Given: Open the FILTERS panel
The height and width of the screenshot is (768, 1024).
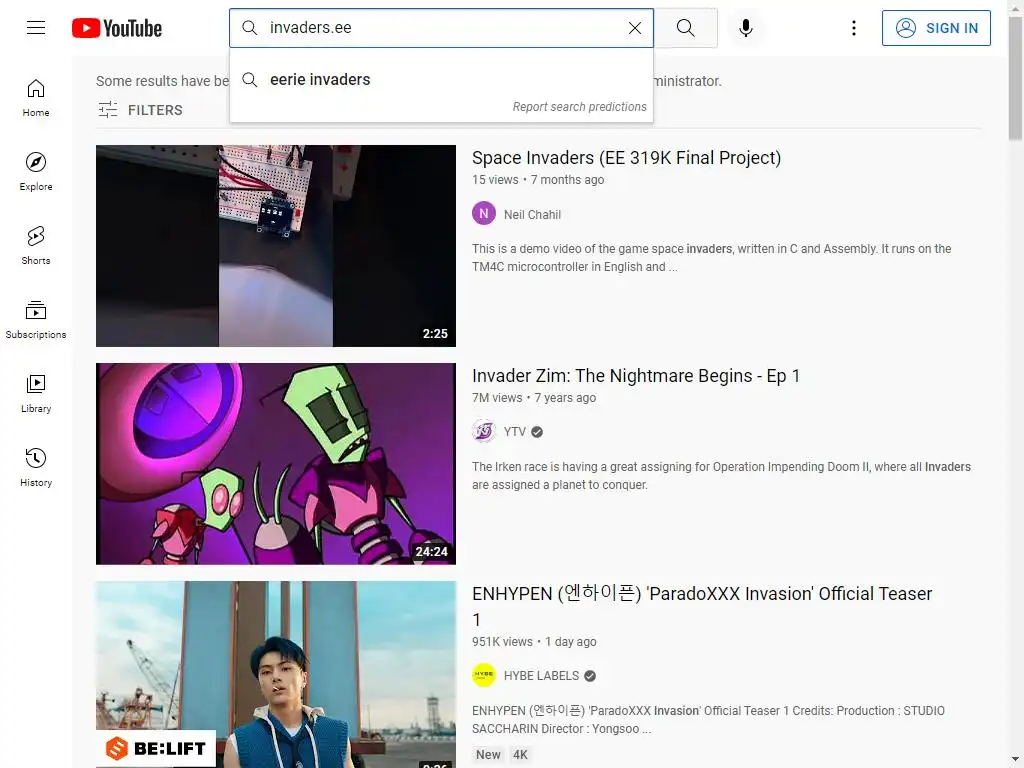Looking at the screenshot, I should pos(140,110).
